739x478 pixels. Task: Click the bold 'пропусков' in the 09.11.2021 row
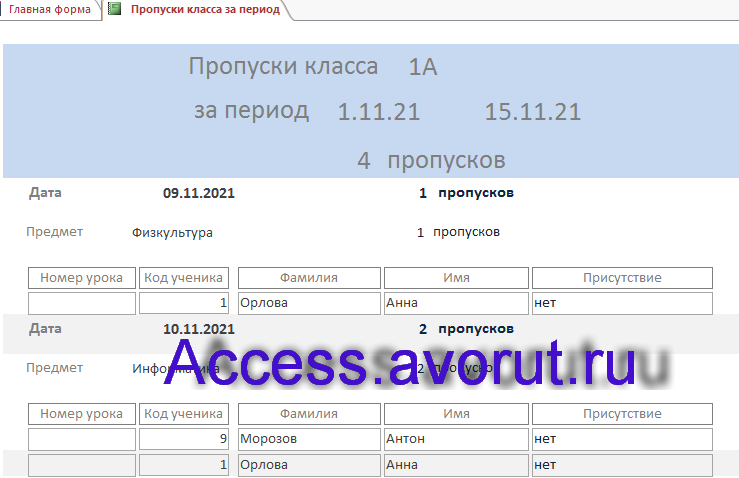pyautogui.click(x=476, y=193)
